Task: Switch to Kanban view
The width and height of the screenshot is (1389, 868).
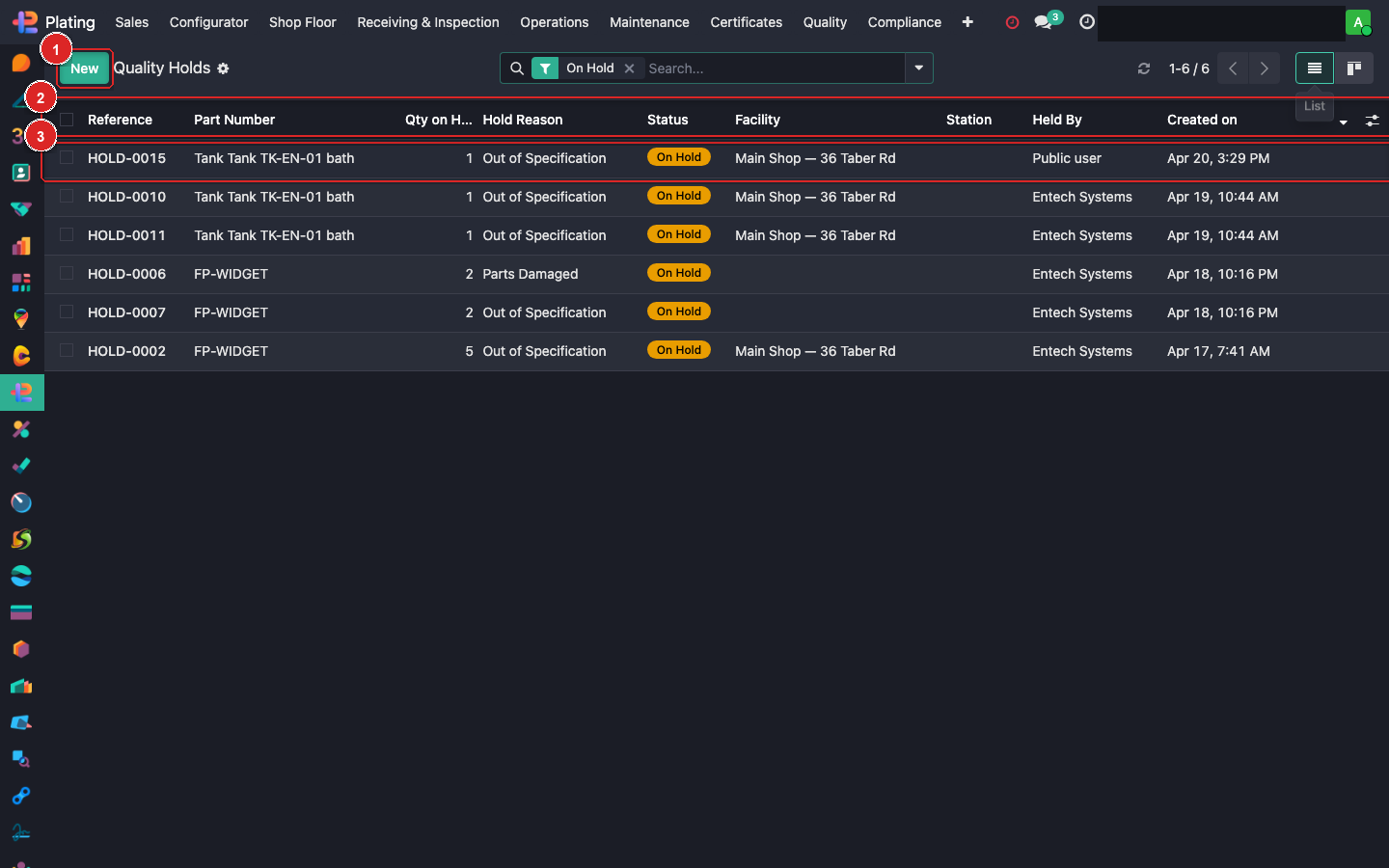Action: (1354, 68)
